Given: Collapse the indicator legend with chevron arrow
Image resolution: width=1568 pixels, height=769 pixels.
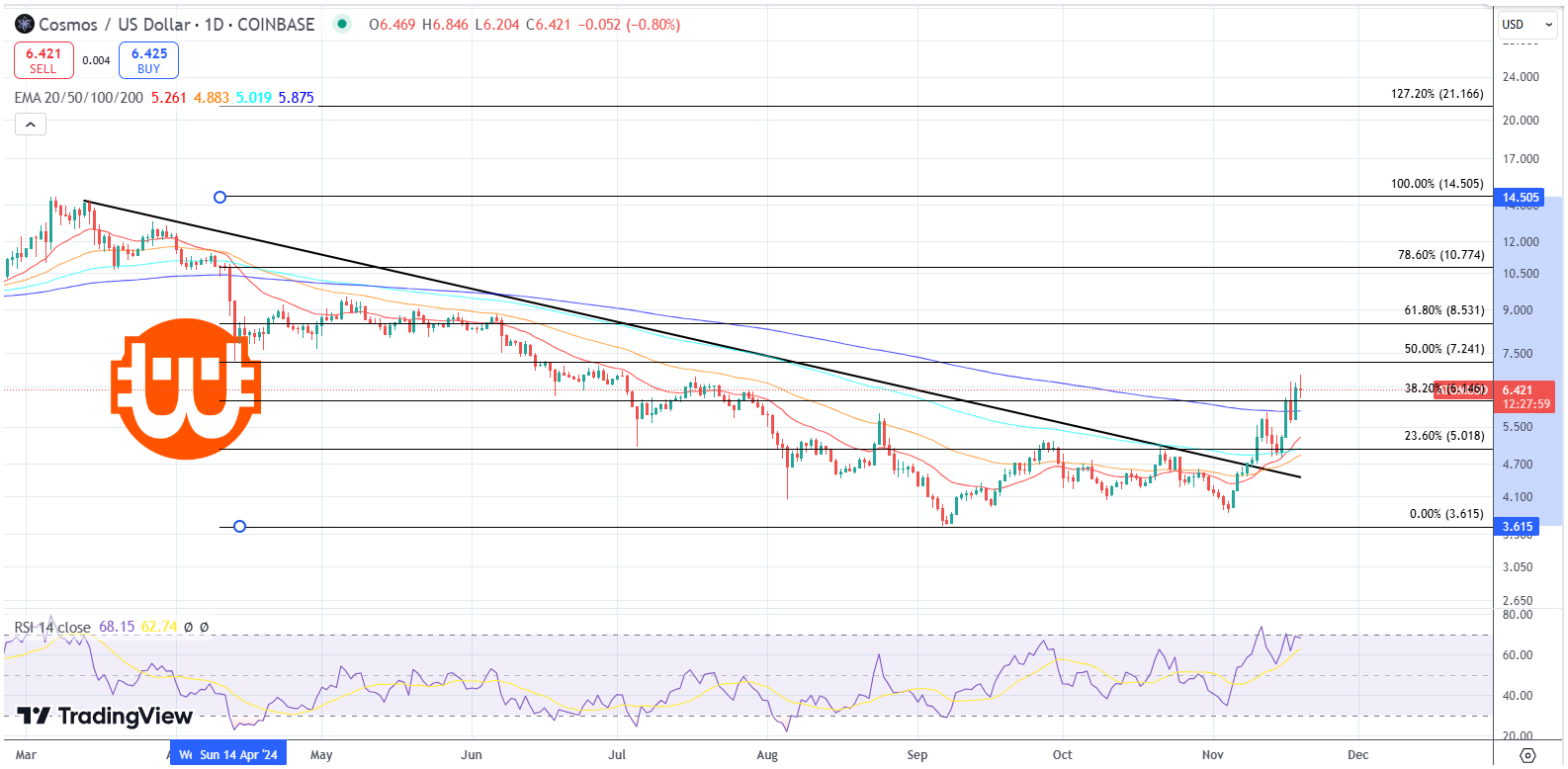Looking at the screenshot, I should point(31,125).
